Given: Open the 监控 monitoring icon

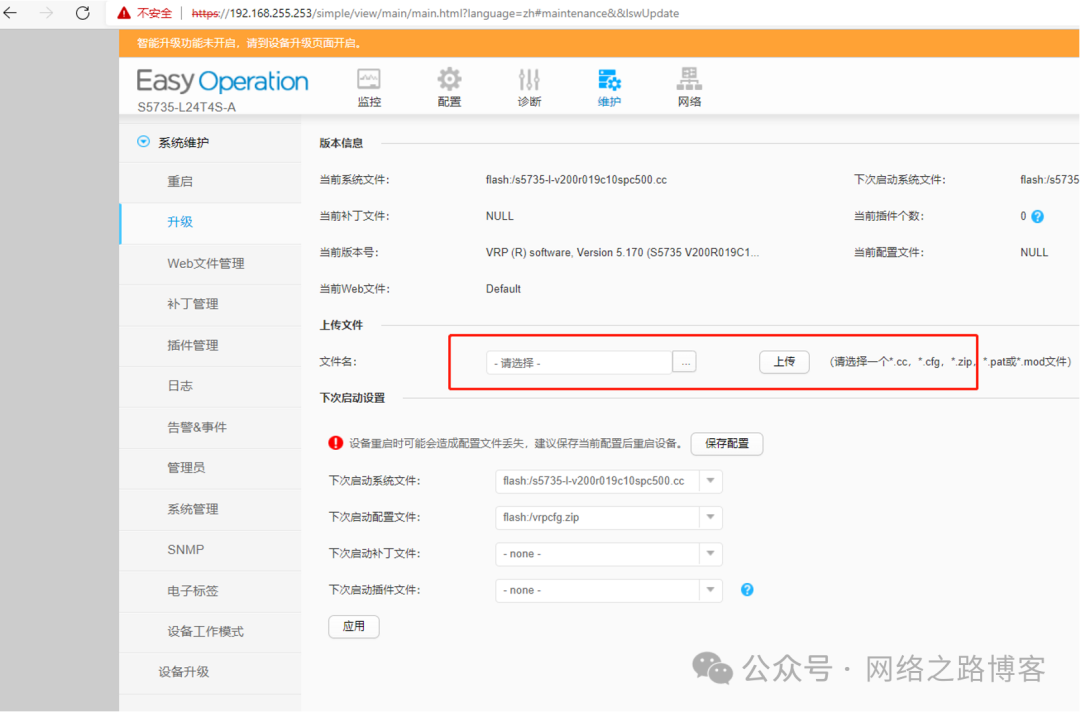Looking at the screenshot, I should [x=369, y=80].
